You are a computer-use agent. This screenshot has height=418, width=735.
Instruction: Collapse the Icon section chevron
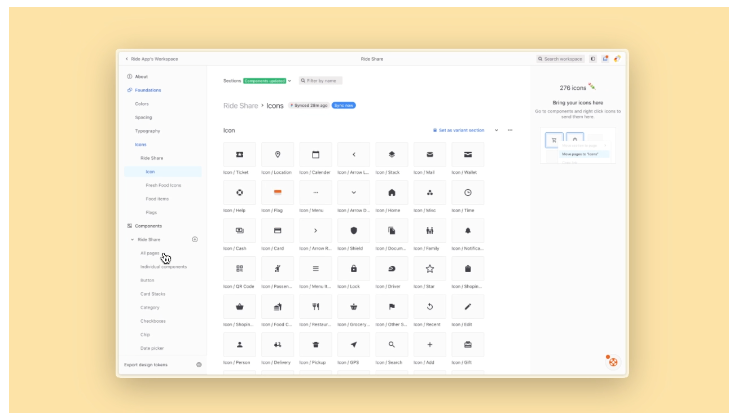point(496,130)
